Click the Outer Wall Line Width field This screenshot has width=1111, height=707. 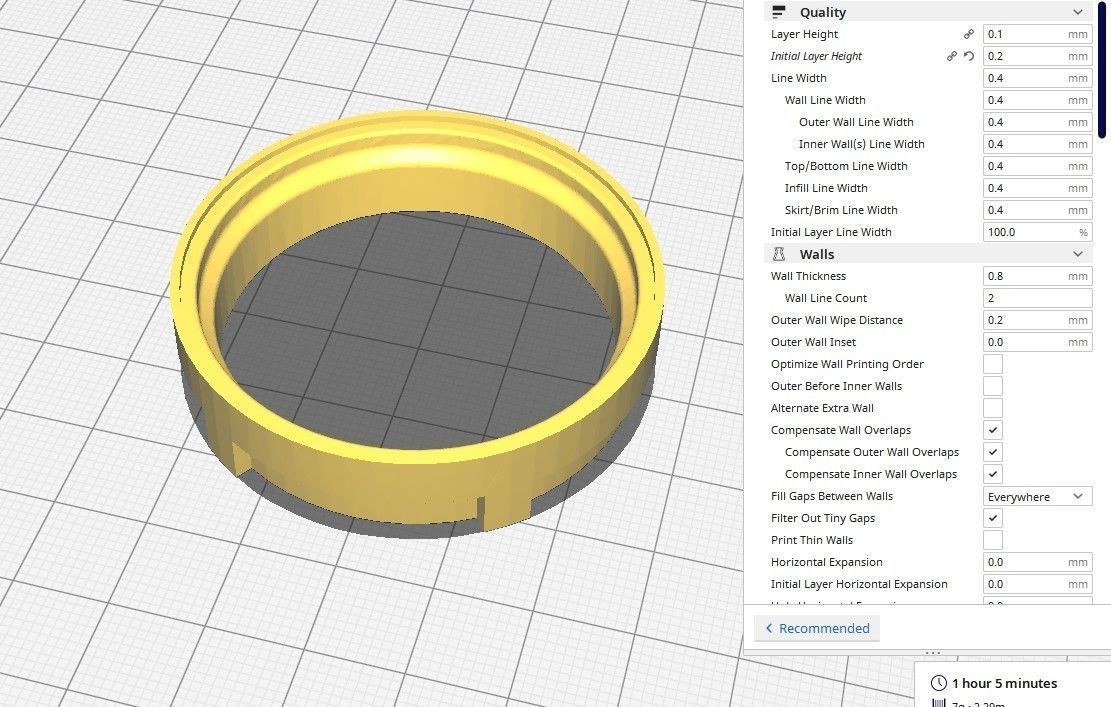(1037, 122)
